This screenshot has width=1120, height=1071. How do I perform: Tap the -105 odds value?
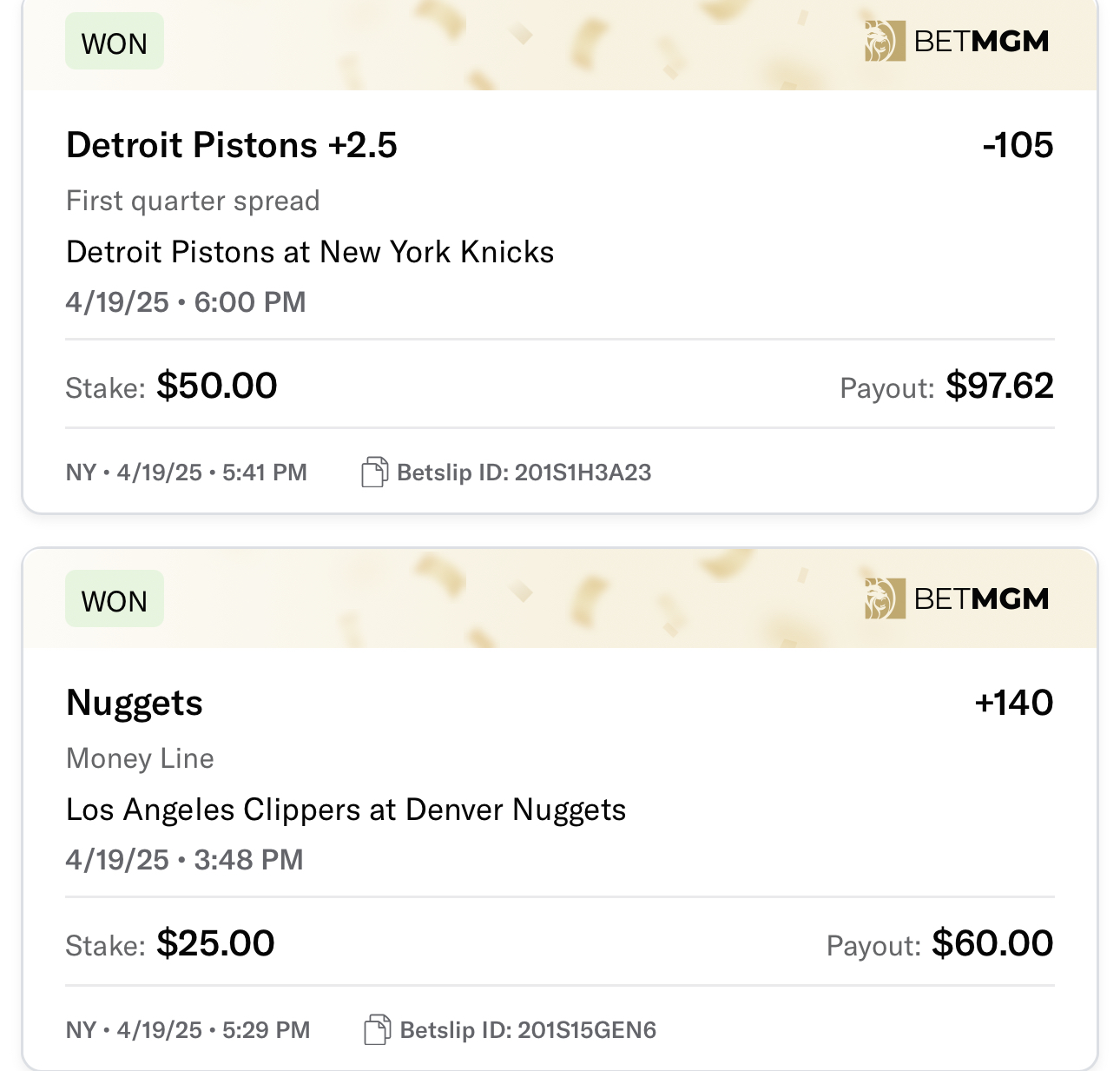coord(1018,145)
